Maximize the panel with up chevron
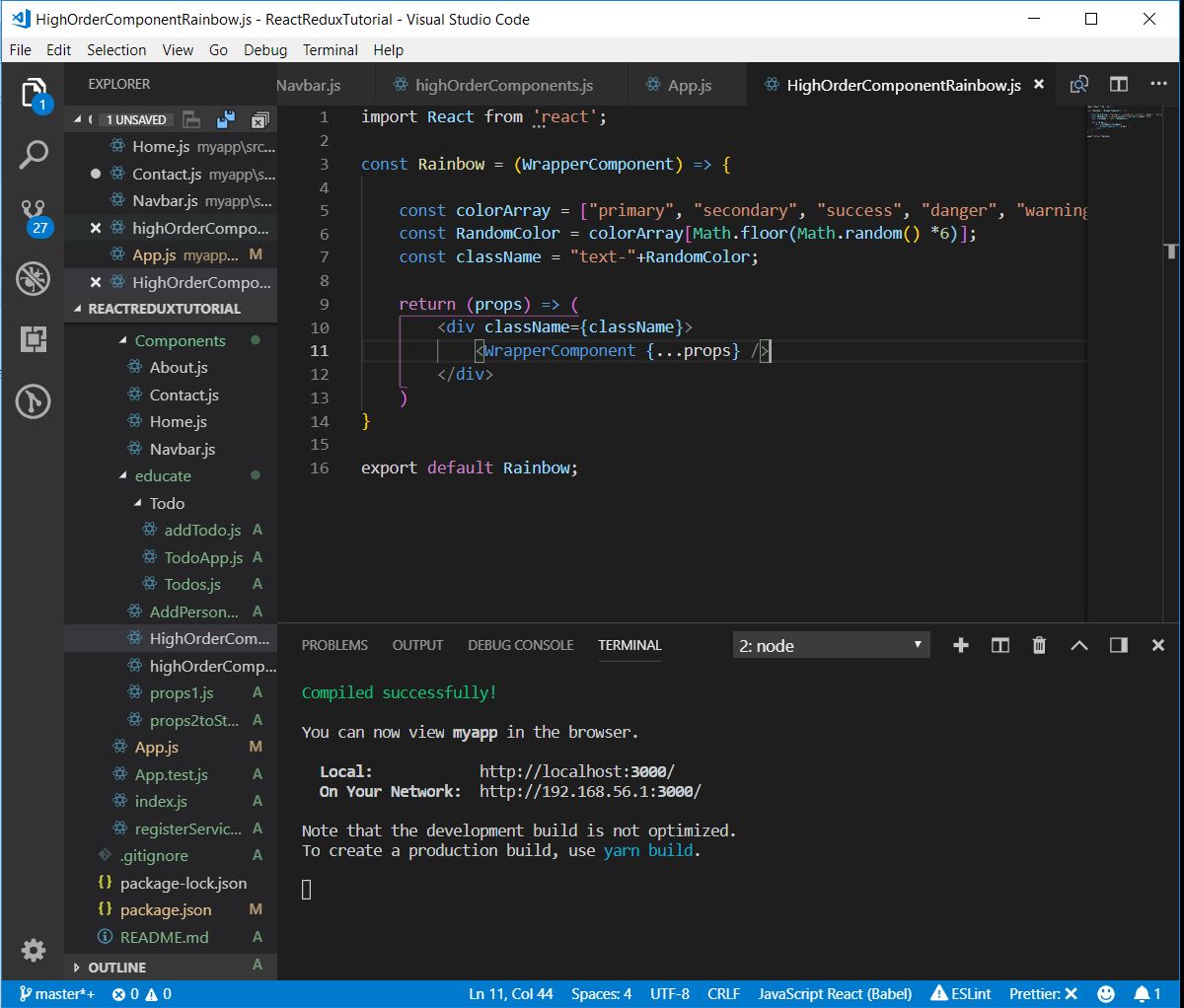The image size is (1184, 1008). [1079, 645]
